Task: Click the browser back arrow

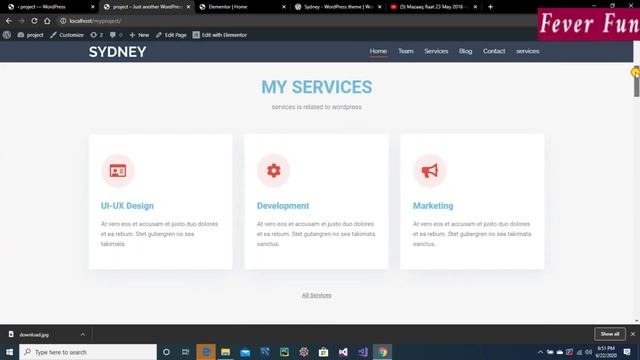Action: tap(9, 21)
